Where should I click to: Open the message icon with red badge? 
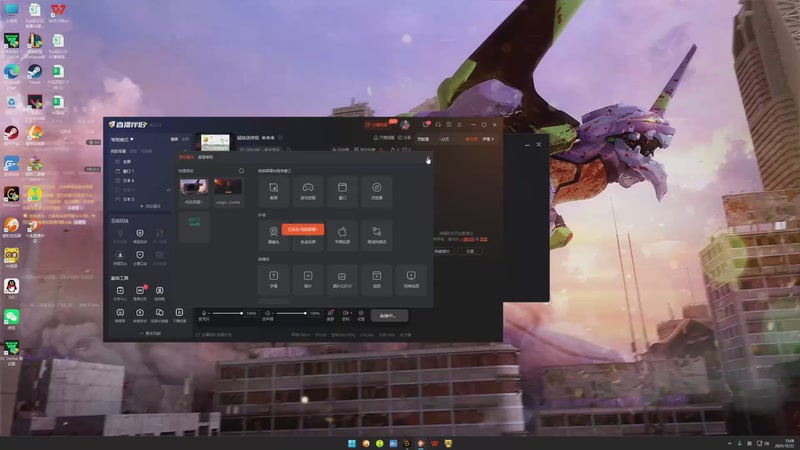[426, 124]
